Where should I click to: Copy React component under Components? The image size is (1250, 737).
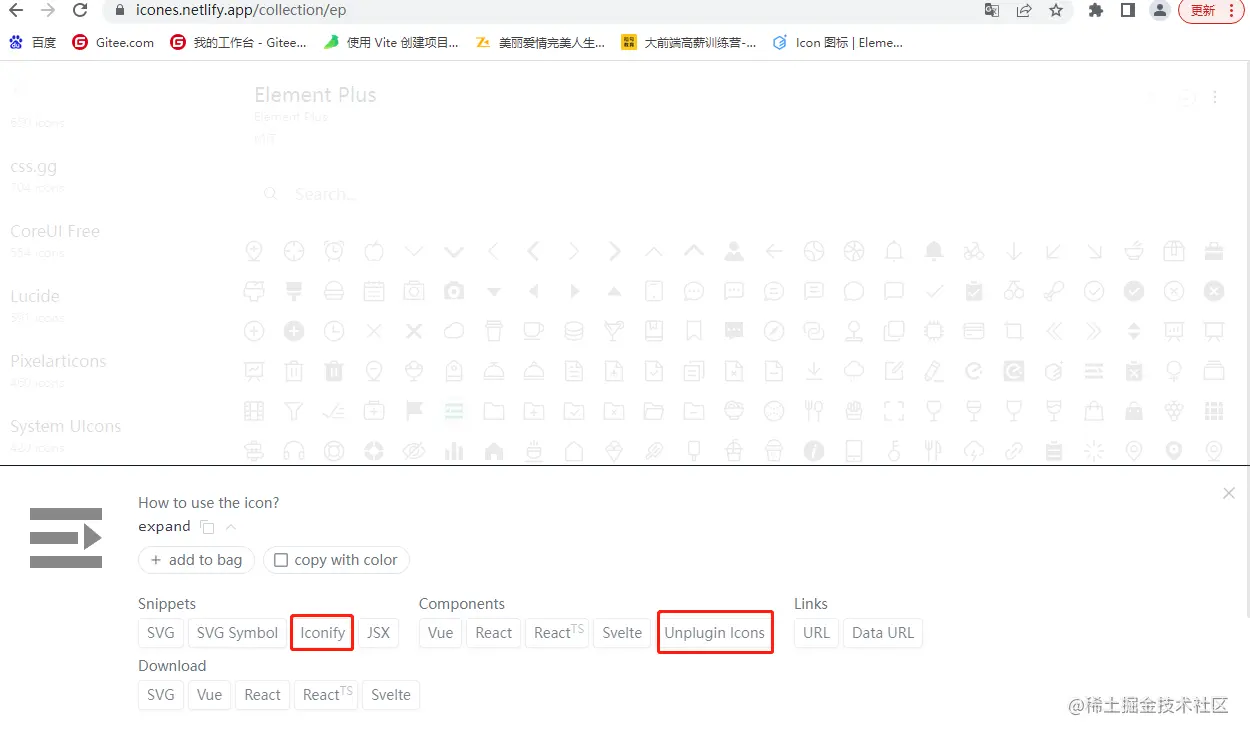pos(493,633)
